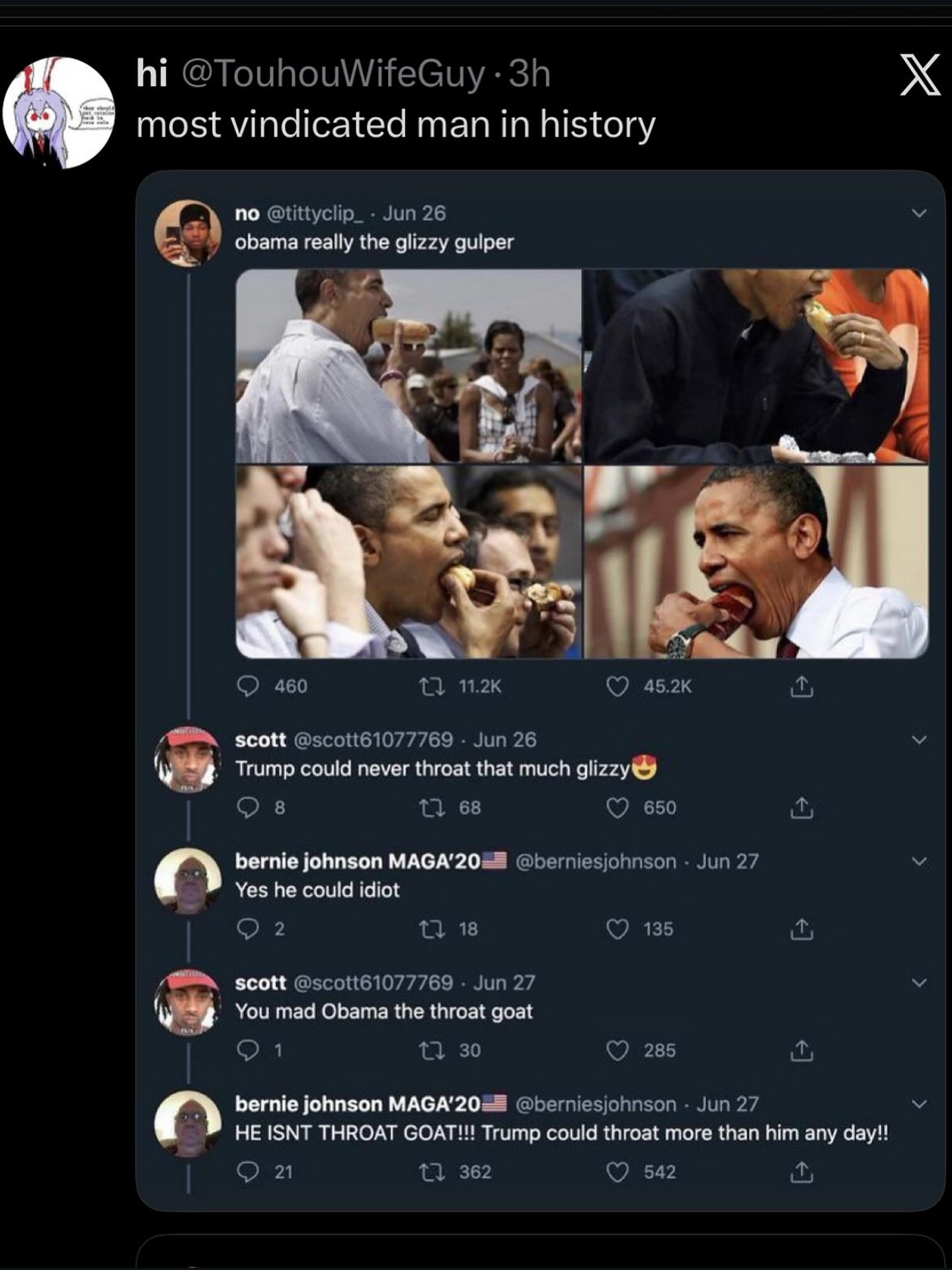
Task: Like scott's reply with 650 likes
Action: [x=617, y=808]
